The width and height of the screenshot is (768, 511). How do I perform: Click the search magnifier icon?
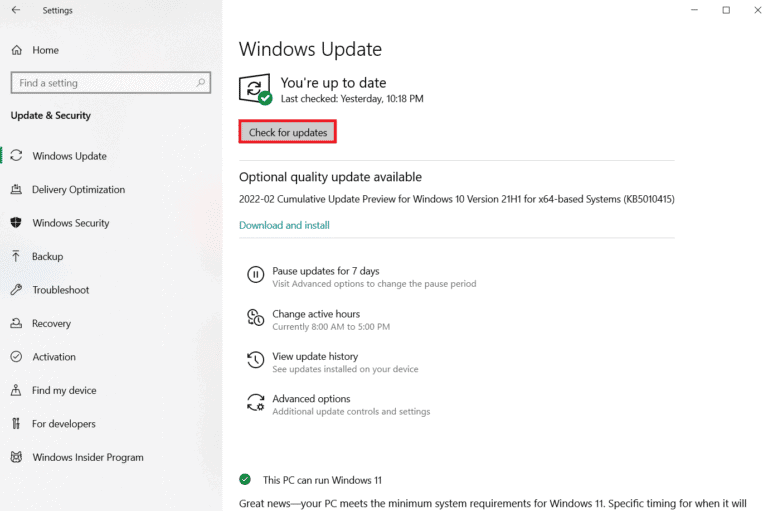201,83
